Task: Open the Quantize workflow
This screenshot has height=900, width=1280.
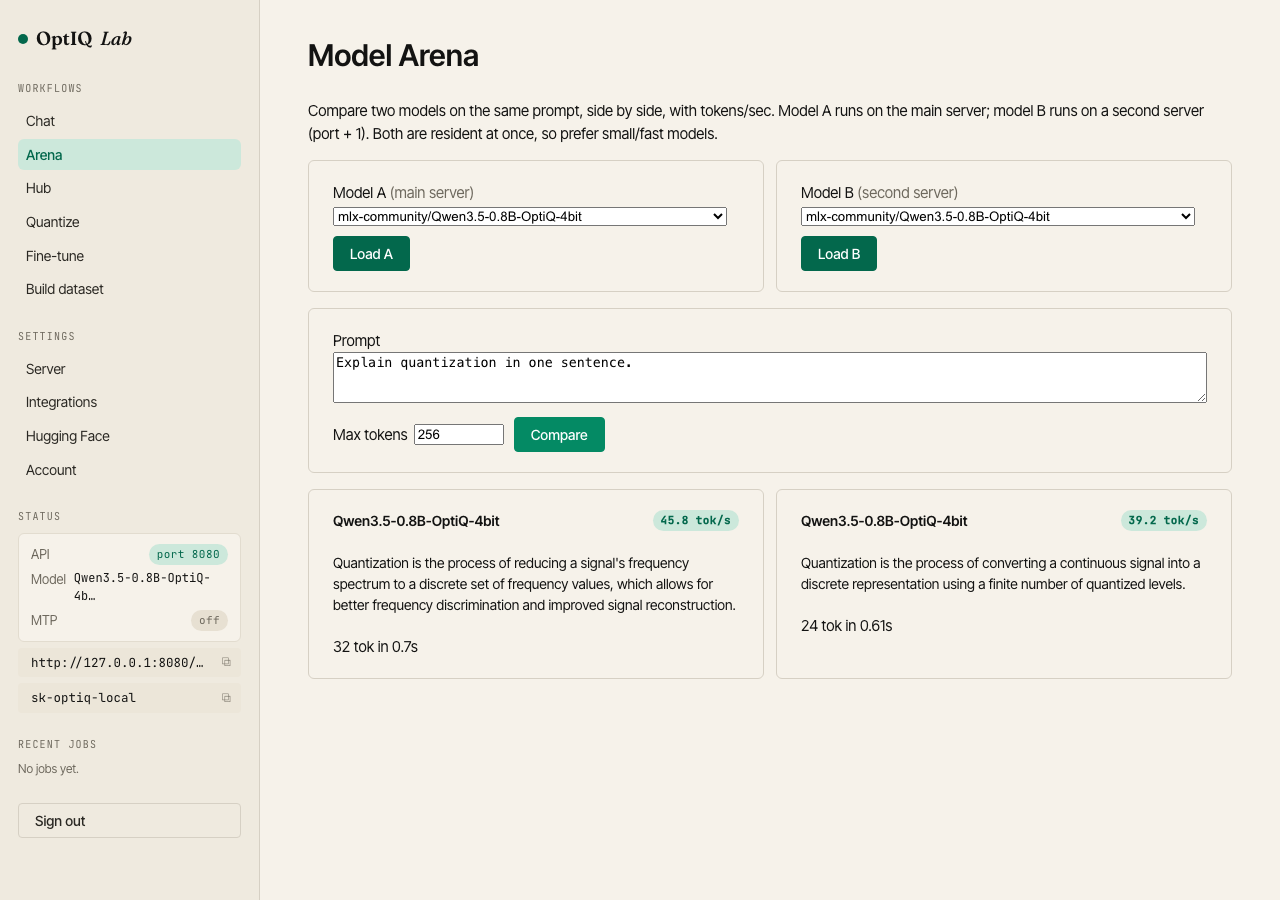Action: pyautogui.click(x=129, y=222)
